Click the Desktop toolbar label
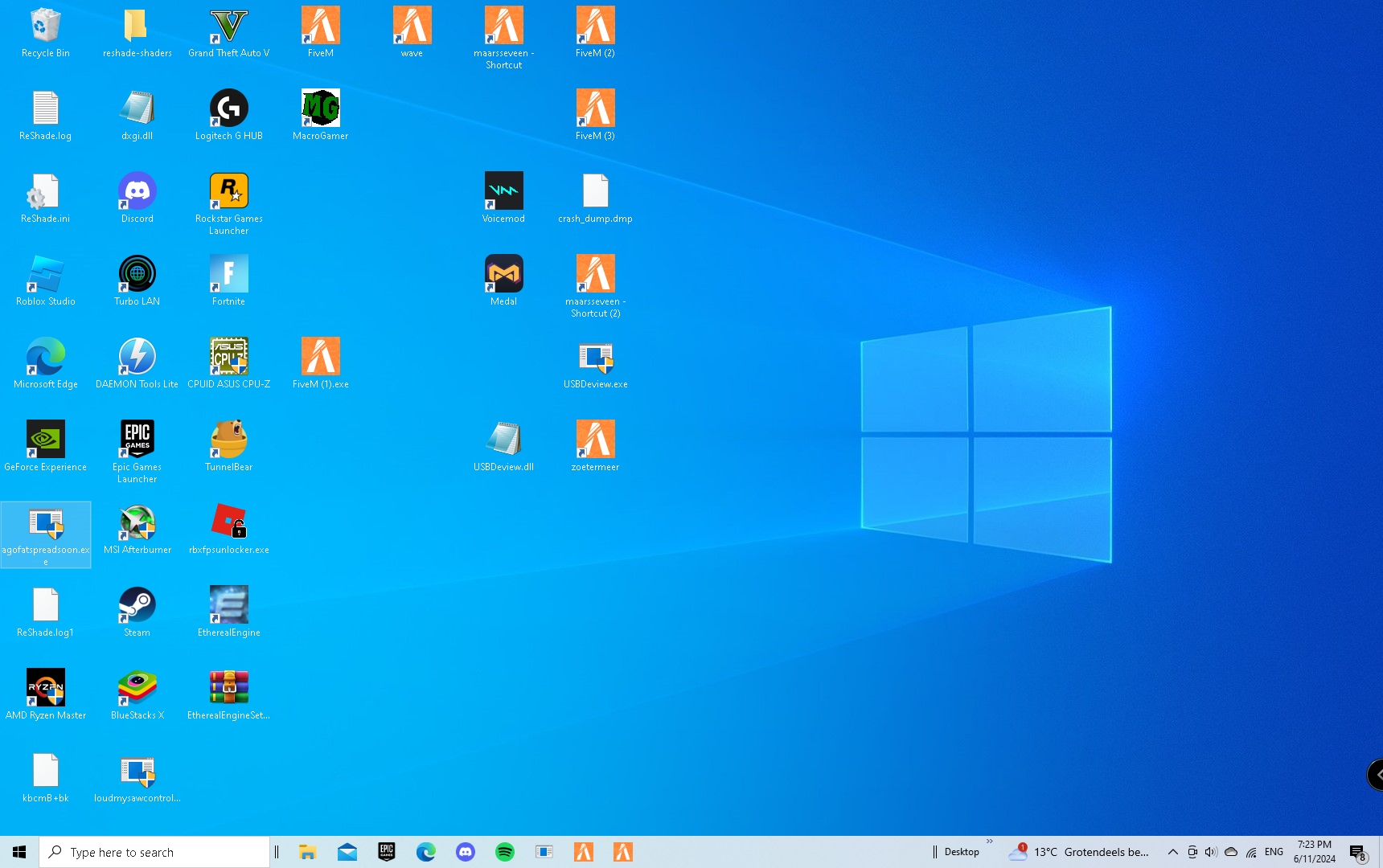Screen dimensions: 1383x868 pos(962,852)
